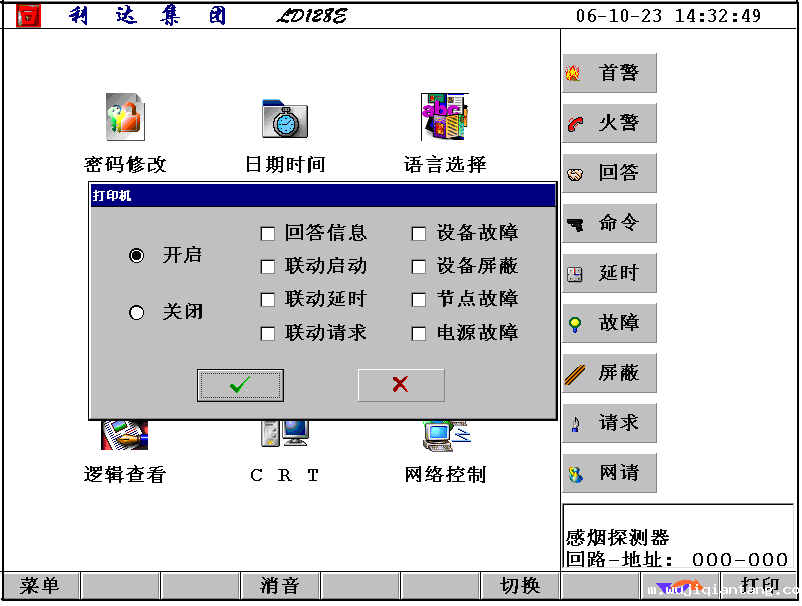
Task: Open the 菜单 menu in bottom bar
Action: (x=40, y=586)
